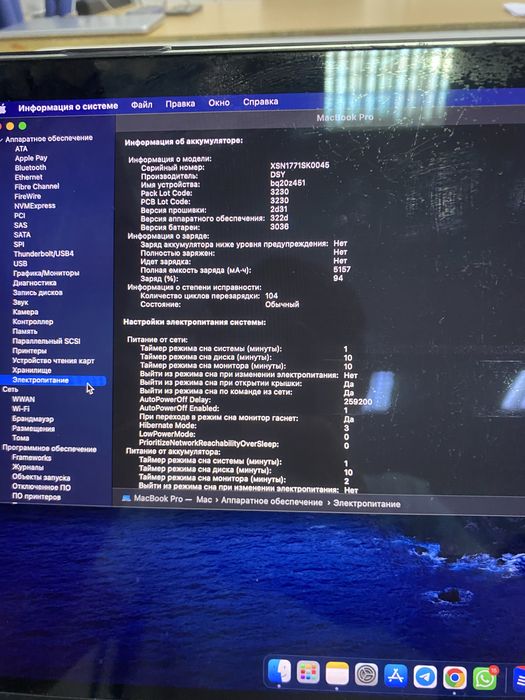Select Wi-Fi in the sidebar
This screenshot has height=700, width=525.
pyautogui.click(x=21, y=409)
